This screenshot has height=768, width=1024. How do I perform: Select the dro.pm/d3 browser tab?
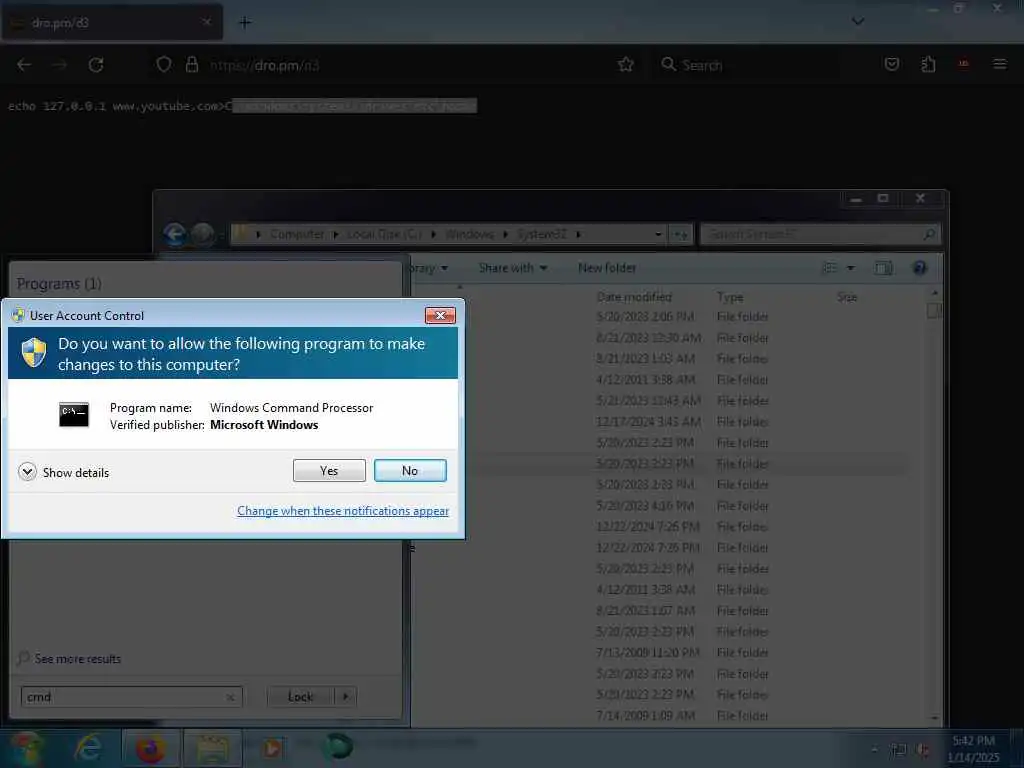[111, 23]
